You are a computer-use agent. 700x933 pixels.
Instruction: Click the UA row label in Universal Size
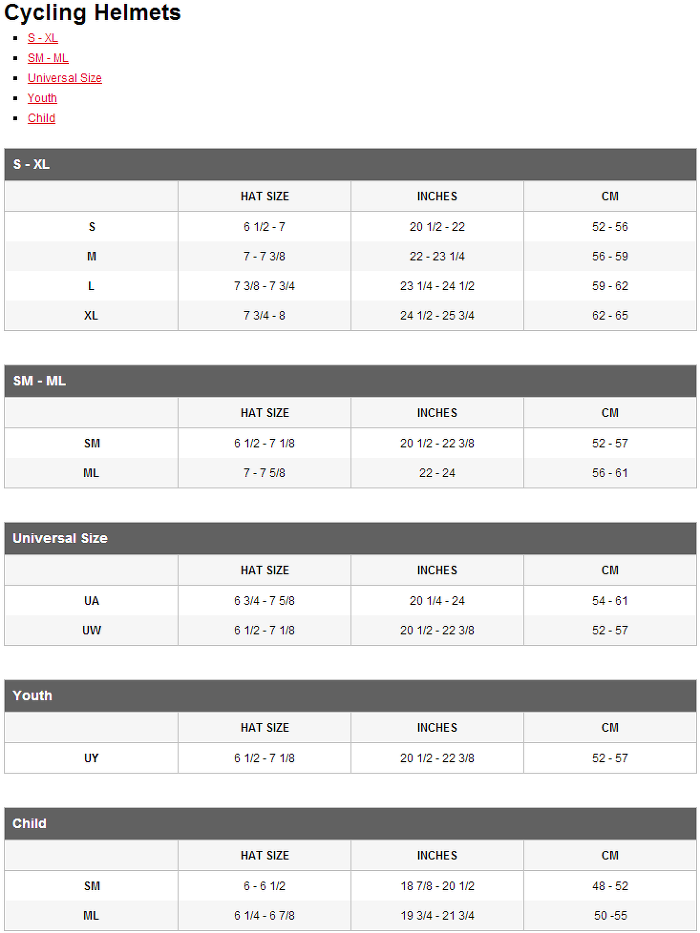[x=91, y=601]
